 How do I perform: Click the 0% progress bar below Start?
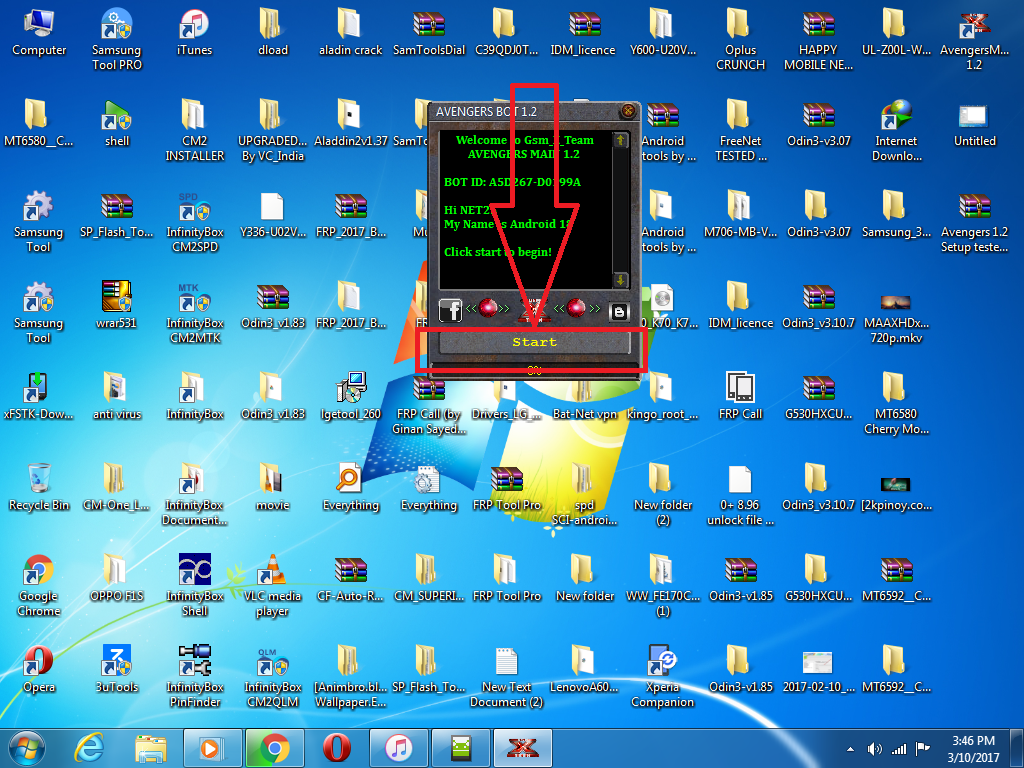(x=534, y=370)
